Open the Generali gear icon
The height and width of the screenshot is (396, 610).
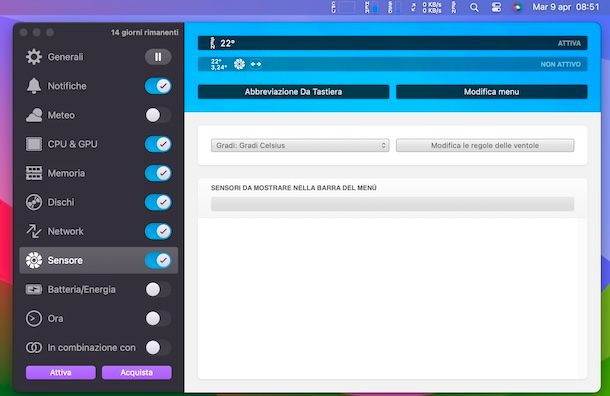34,57
